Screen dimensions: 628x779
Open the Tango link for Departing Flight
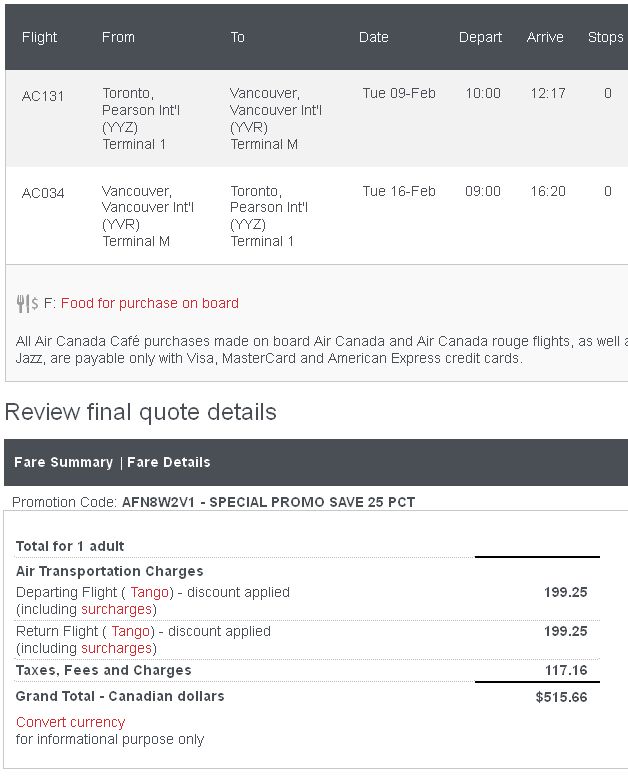(x=150, y=592)
